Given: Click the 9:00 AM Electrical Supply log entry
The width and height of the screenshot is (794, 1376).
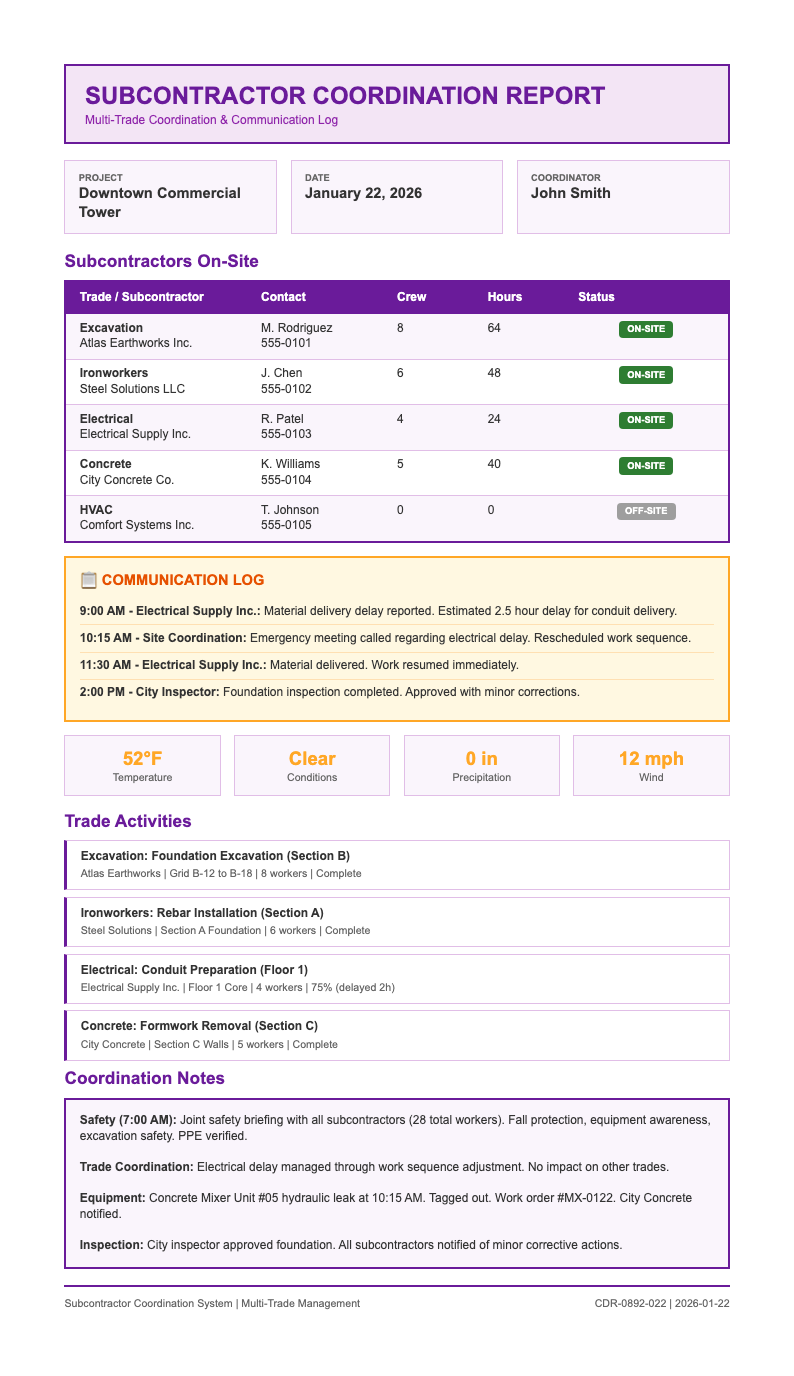Looking at the screenshot, I should tap(378, 611).
